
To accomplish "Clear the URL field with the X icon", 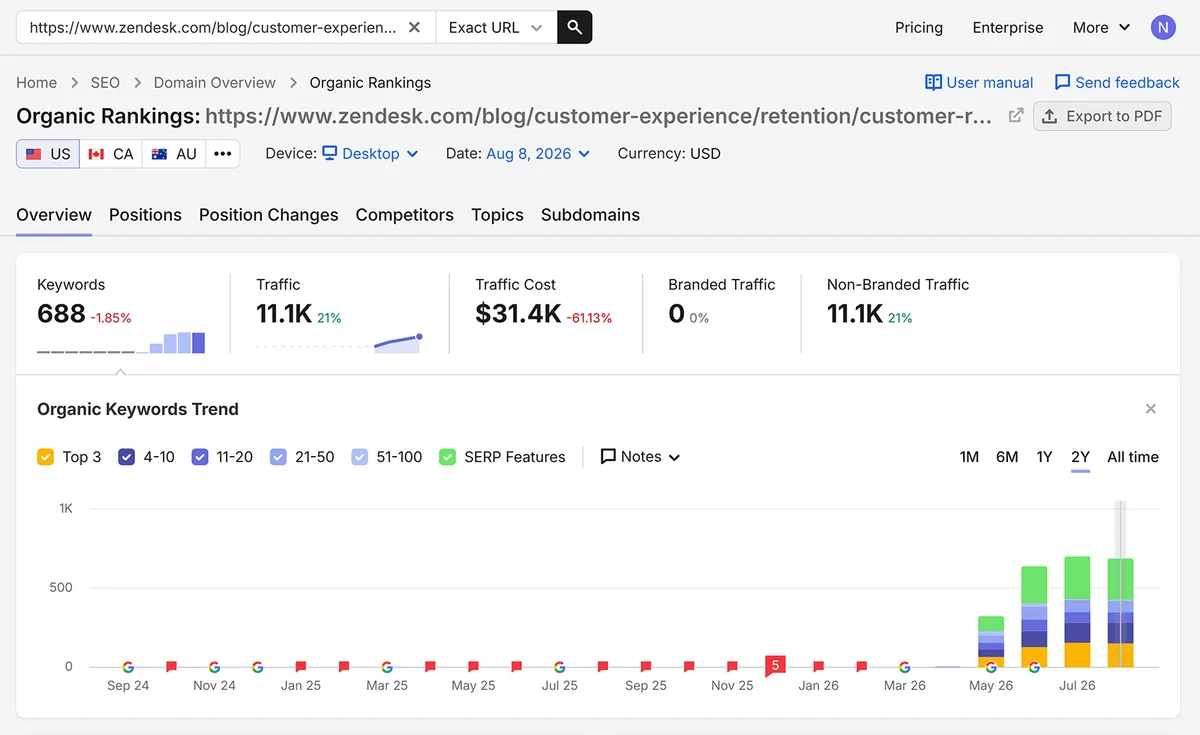I will [415, 27].
